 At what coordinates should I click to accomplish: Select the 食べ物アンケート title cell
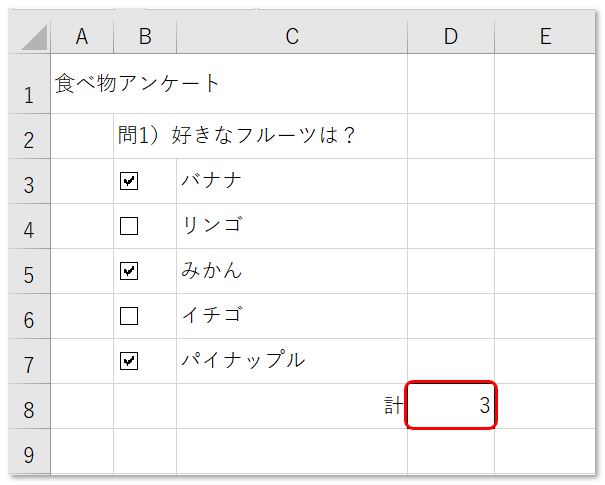[82, 84]
